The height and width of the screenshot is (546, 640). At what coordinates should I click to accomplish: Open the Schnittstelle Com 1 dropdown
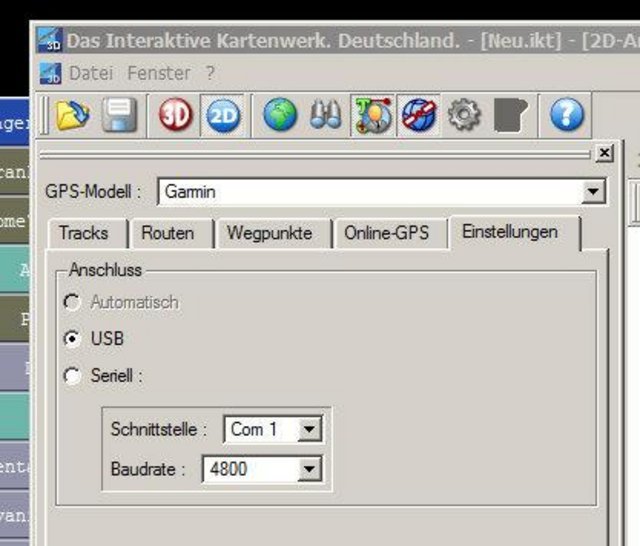coord(309,429)
